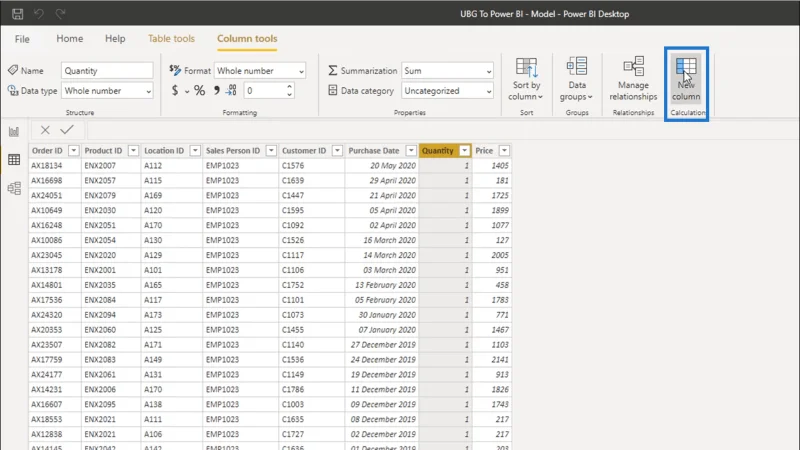The height and width of the screenshot is (450, 800).
Task: Switch to the Home tab
Action: 70,39
